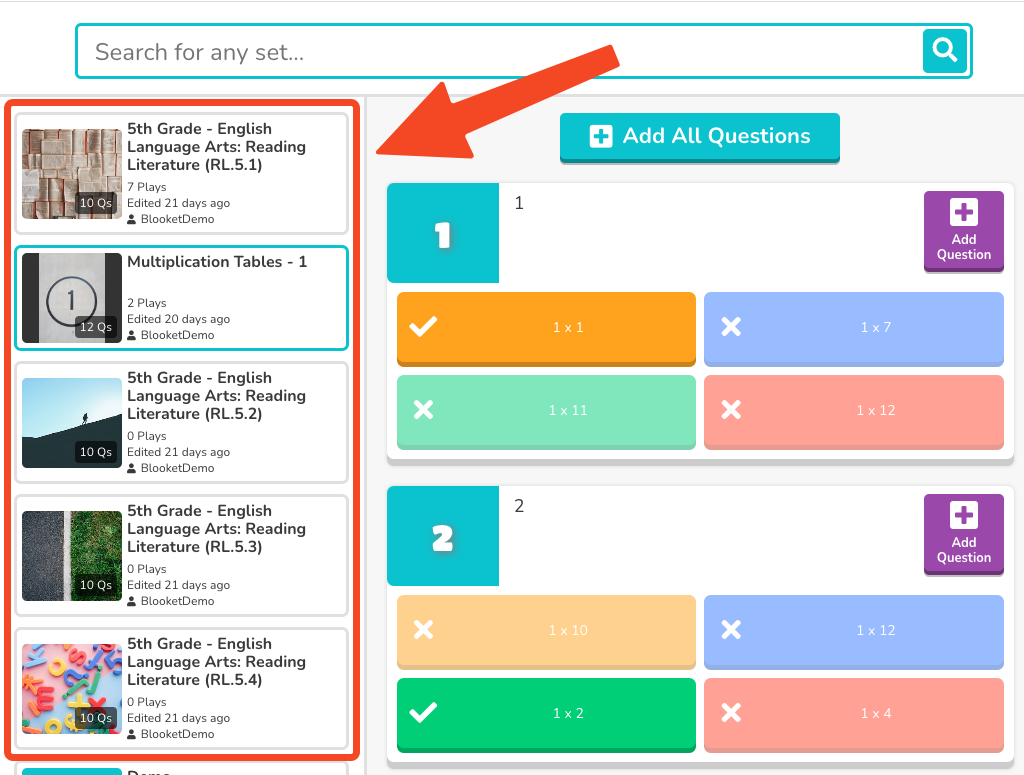
Task: Click the stacked books thumbnail image
Action: (x=72, y=174)
